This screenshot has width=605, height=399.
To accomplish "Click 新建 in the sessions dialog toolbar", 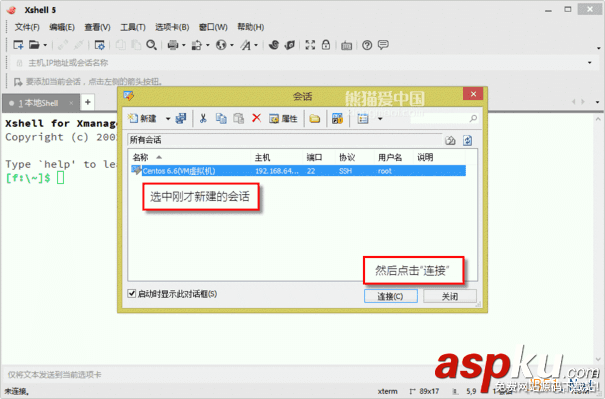I will coord(143,118).
